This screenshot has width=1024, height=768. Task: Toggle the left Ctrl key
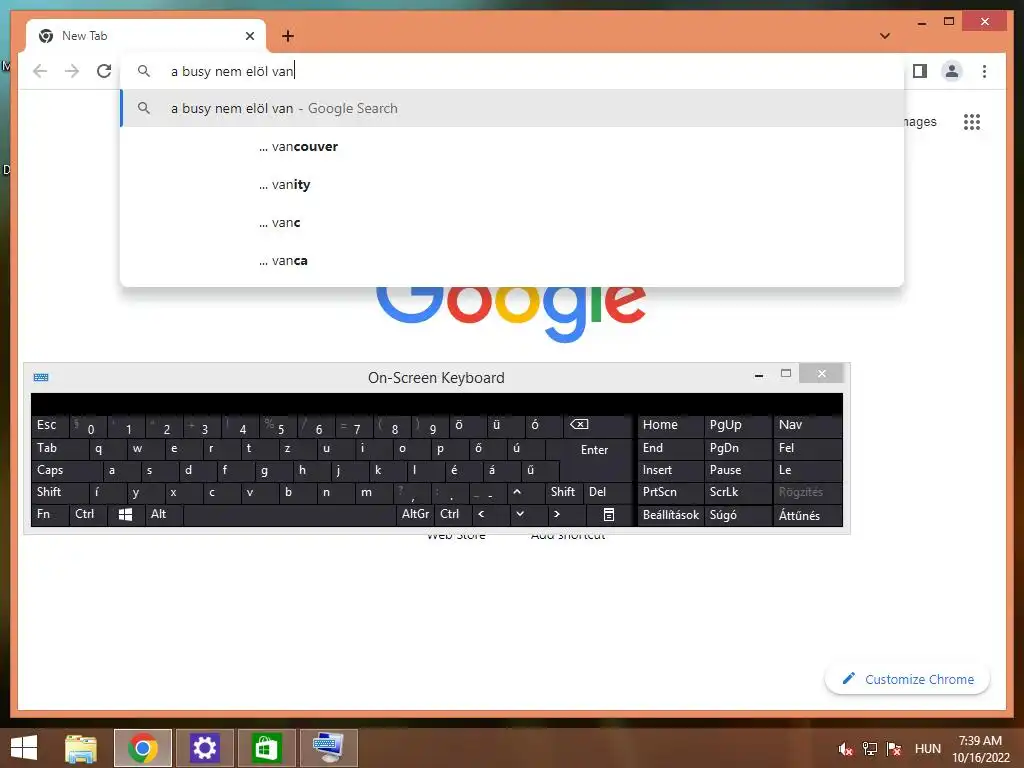coord(88,515)
